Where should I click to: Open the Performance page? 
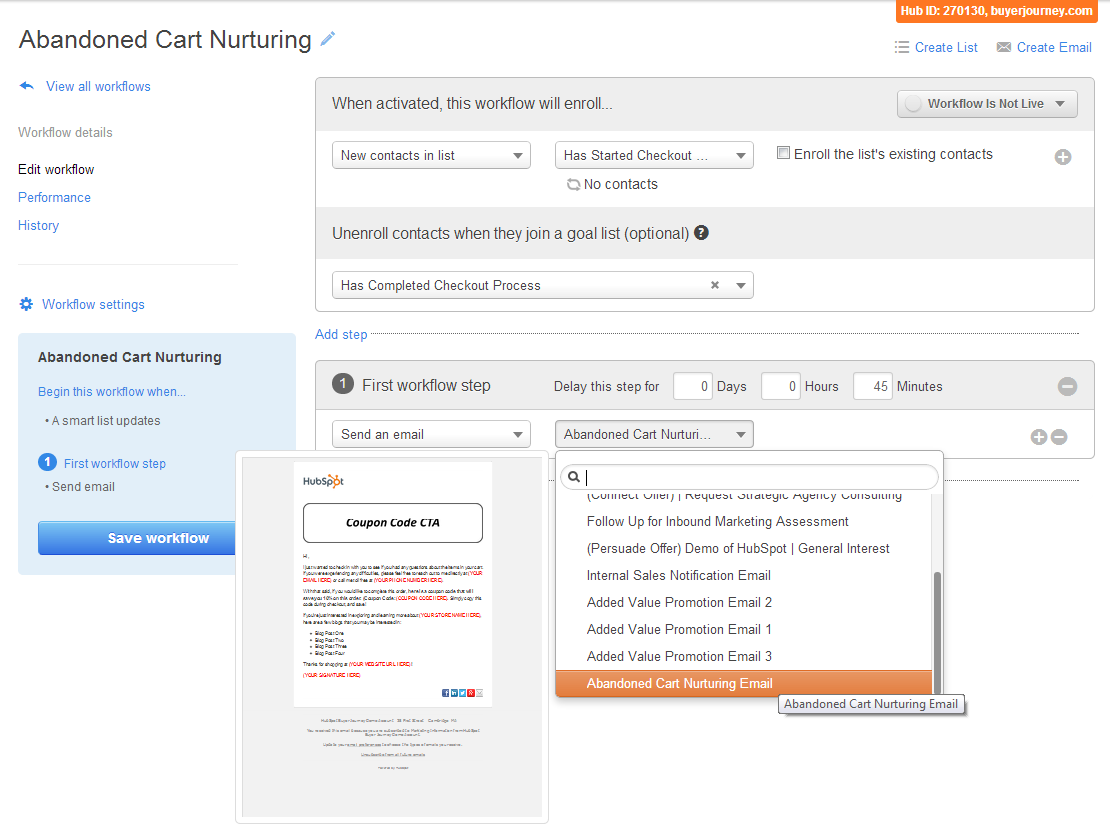[x=55, y=198]
